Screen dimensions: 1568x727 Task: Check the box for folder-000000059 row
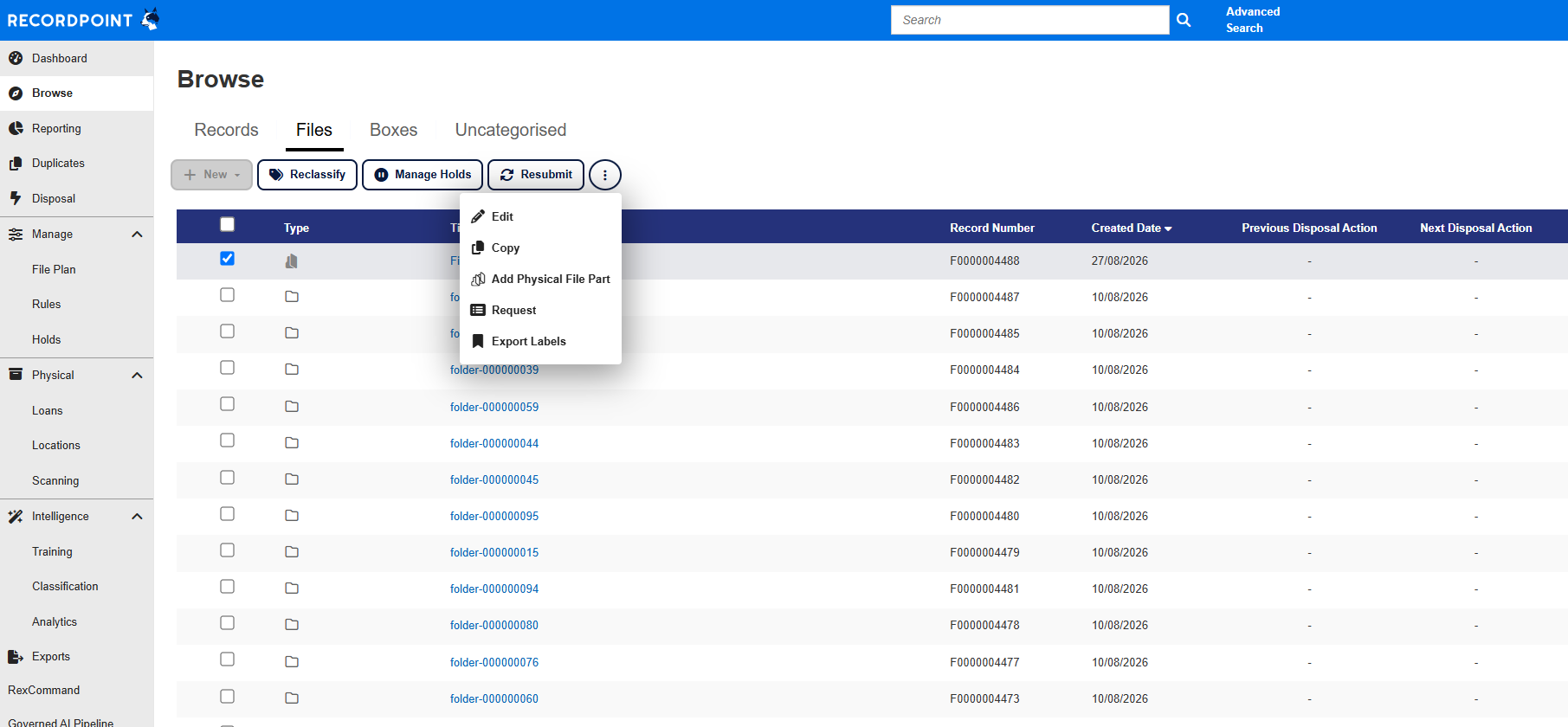(x=227, y=404)
